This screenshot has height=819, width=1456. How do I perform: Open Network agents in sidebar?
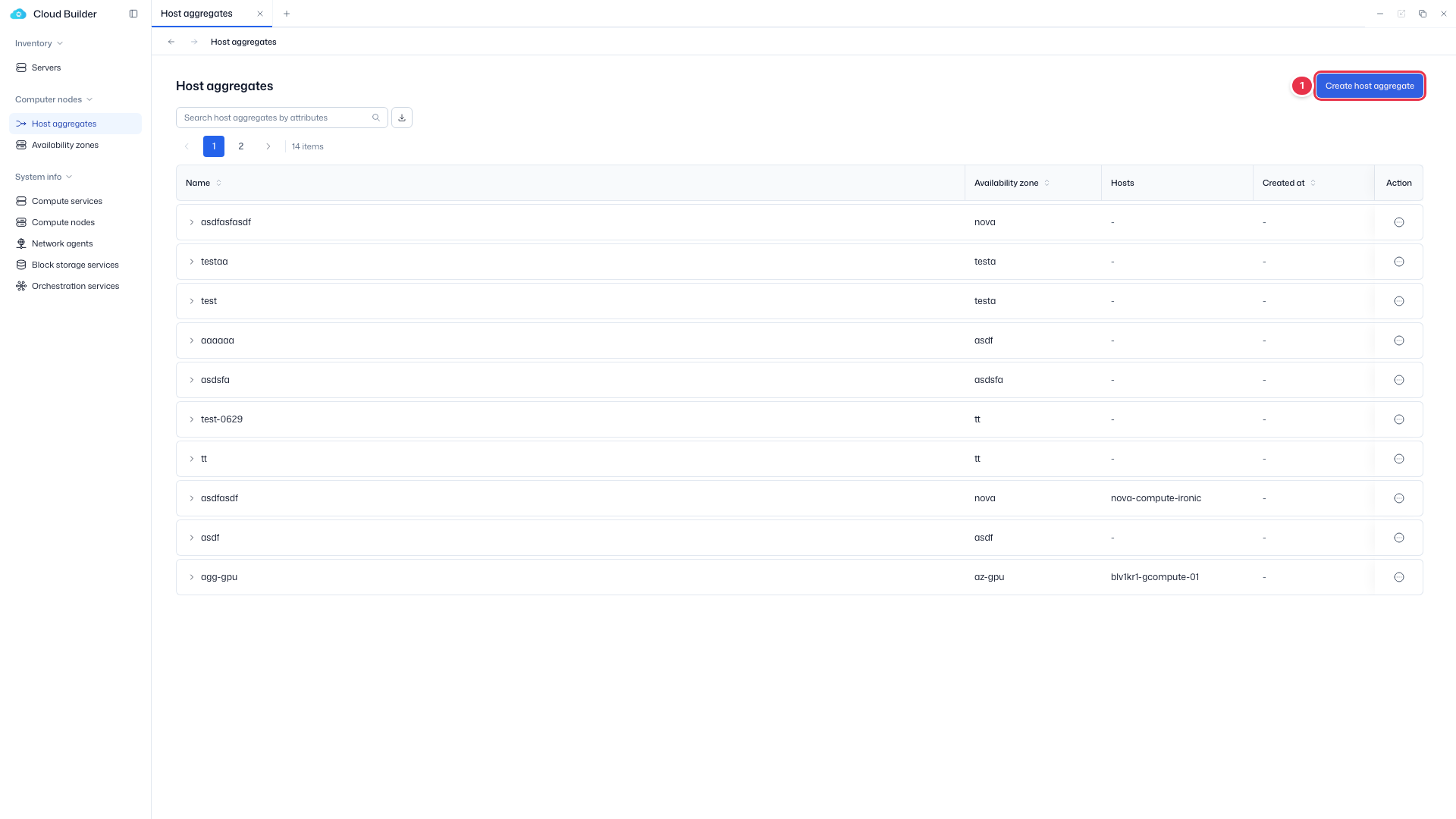[75, 243]
